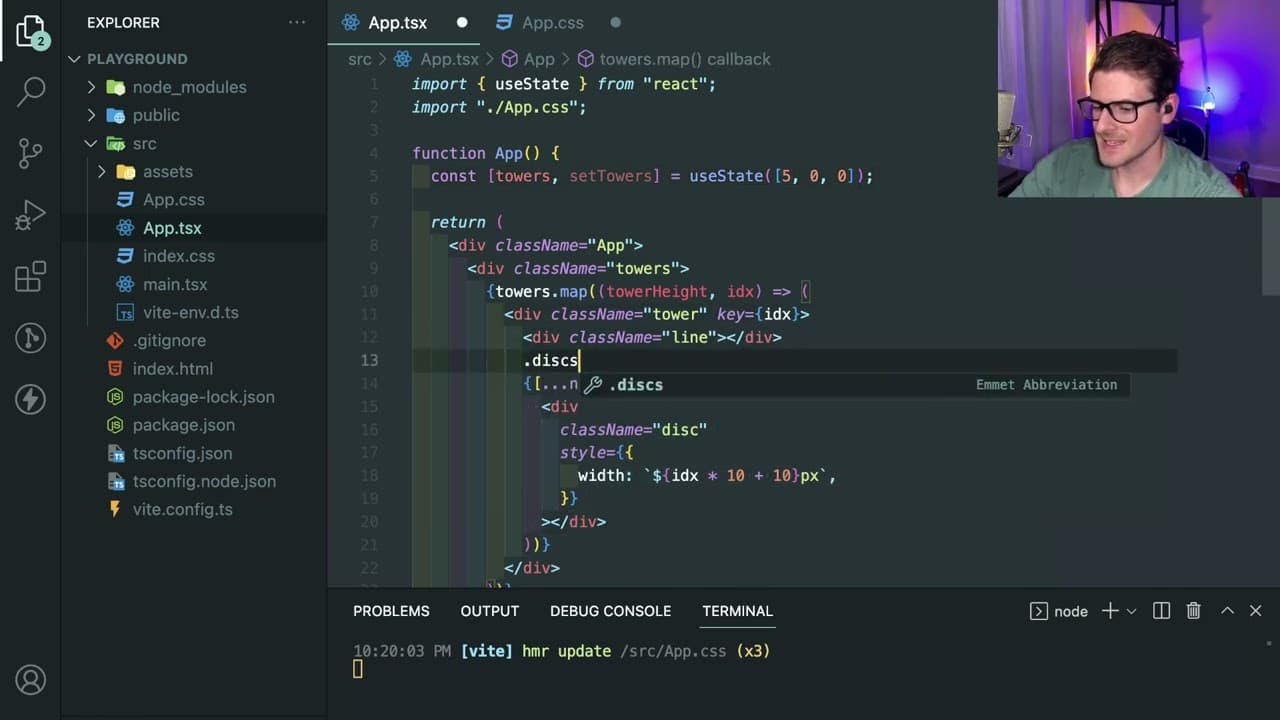Accept the .discs Emmet Abbreviation suggestion
1280x720 pixels.
tap(856, 384)
